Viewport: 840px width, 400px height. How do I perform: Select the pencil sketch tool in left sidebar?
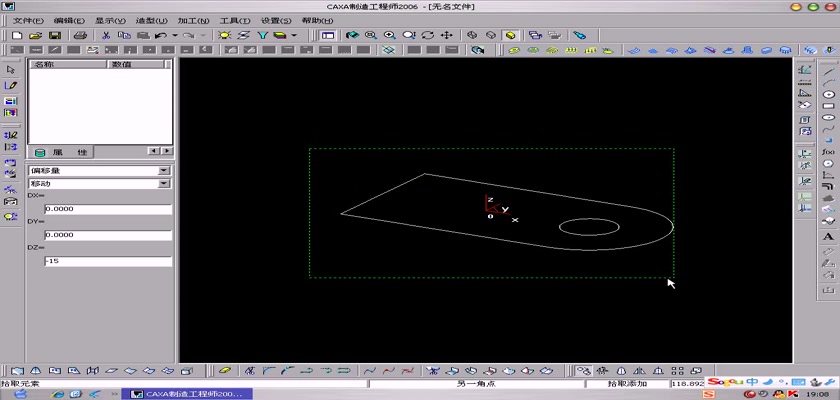coord(11,85)
